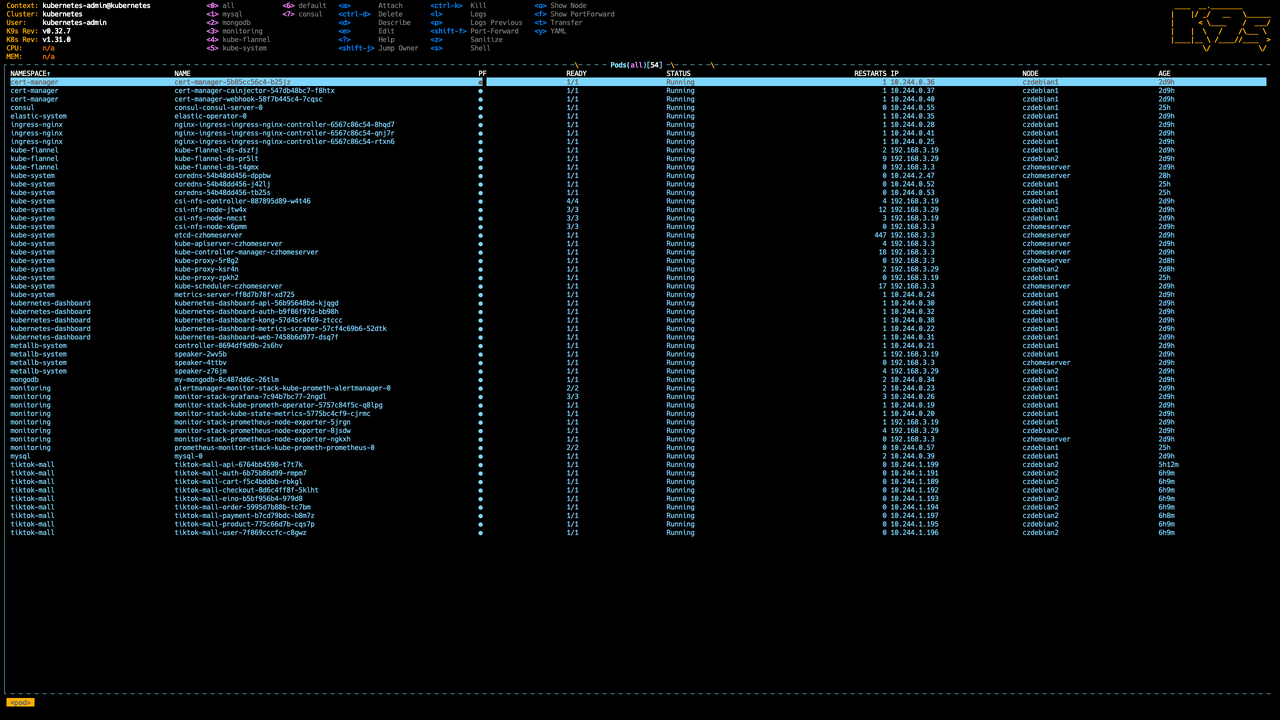Image resolution: width=1280 pixels, height=720 pixels.
Task: Select the monitor-stack-grafana pod row
Action: pos(250,396)
